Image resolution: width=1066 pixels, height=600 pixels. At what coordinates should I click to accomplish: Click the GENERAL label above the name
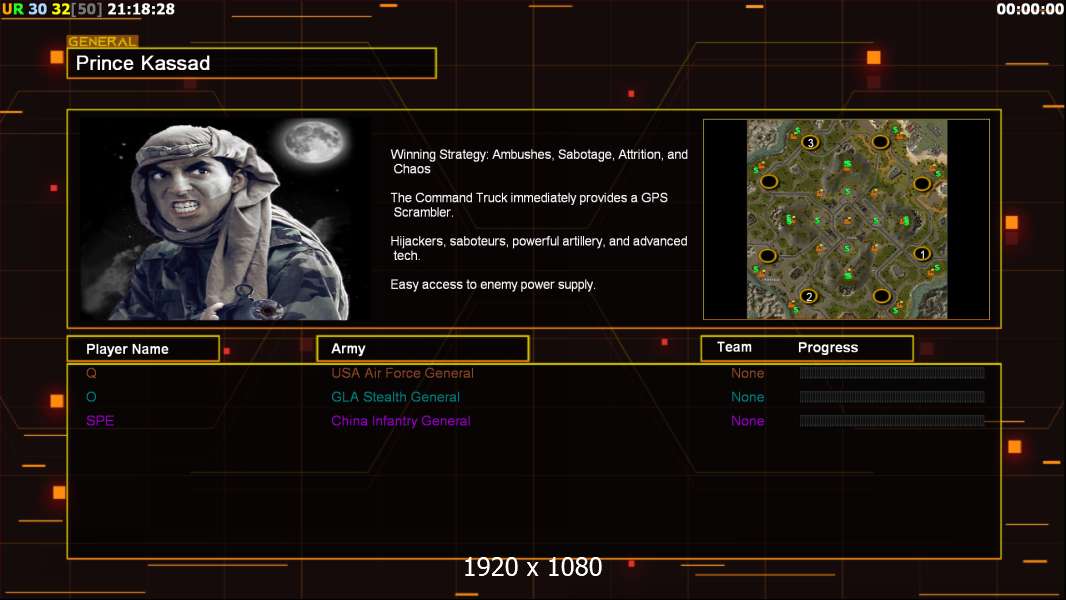[x=103, y=41]
